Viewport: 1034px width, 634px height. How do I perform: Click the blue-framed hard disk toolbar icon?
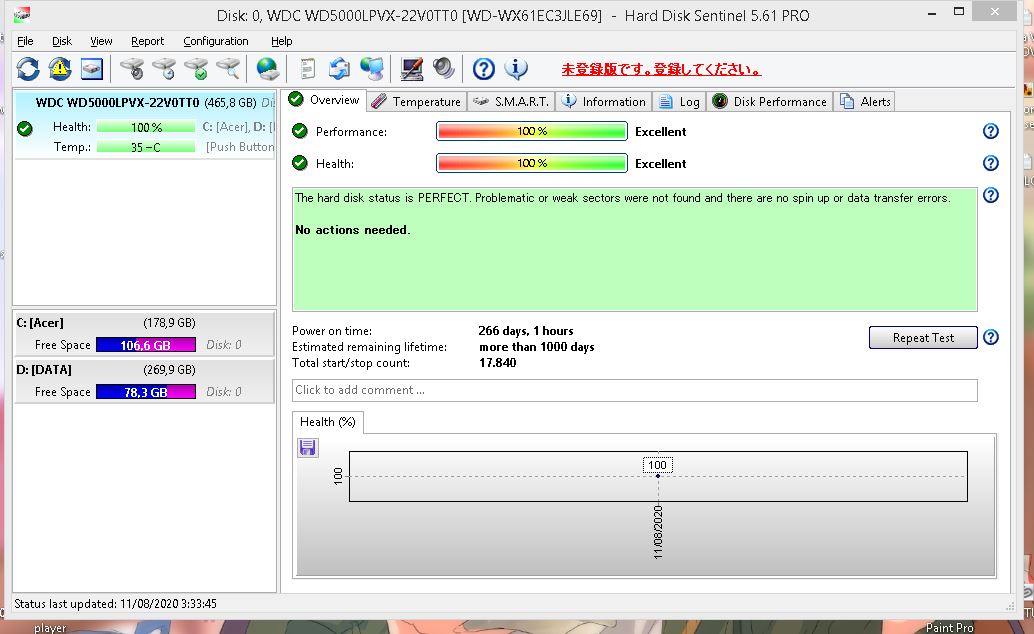(92, 69)
